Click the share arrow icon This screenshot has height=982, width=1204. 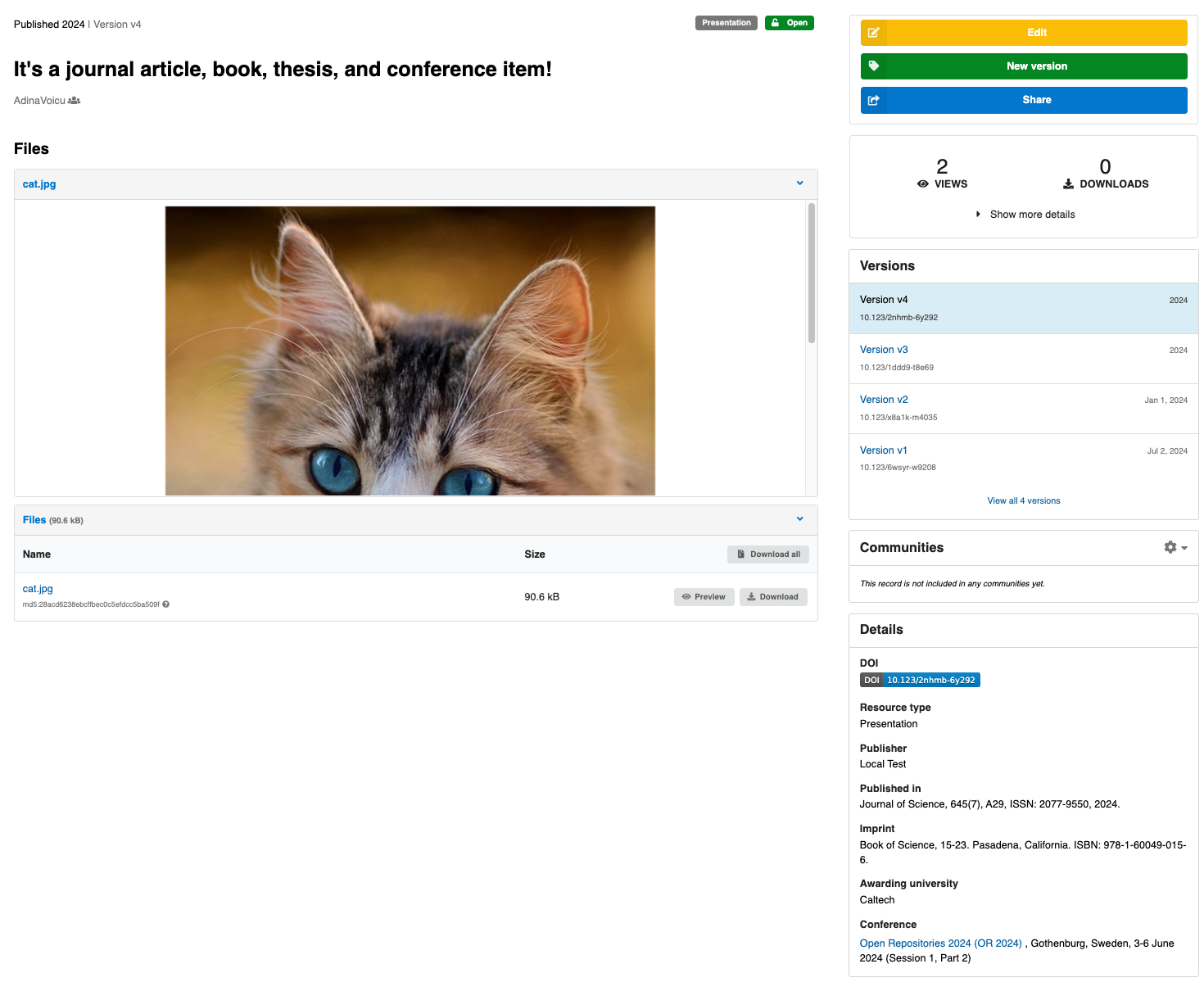coord(874,100)
